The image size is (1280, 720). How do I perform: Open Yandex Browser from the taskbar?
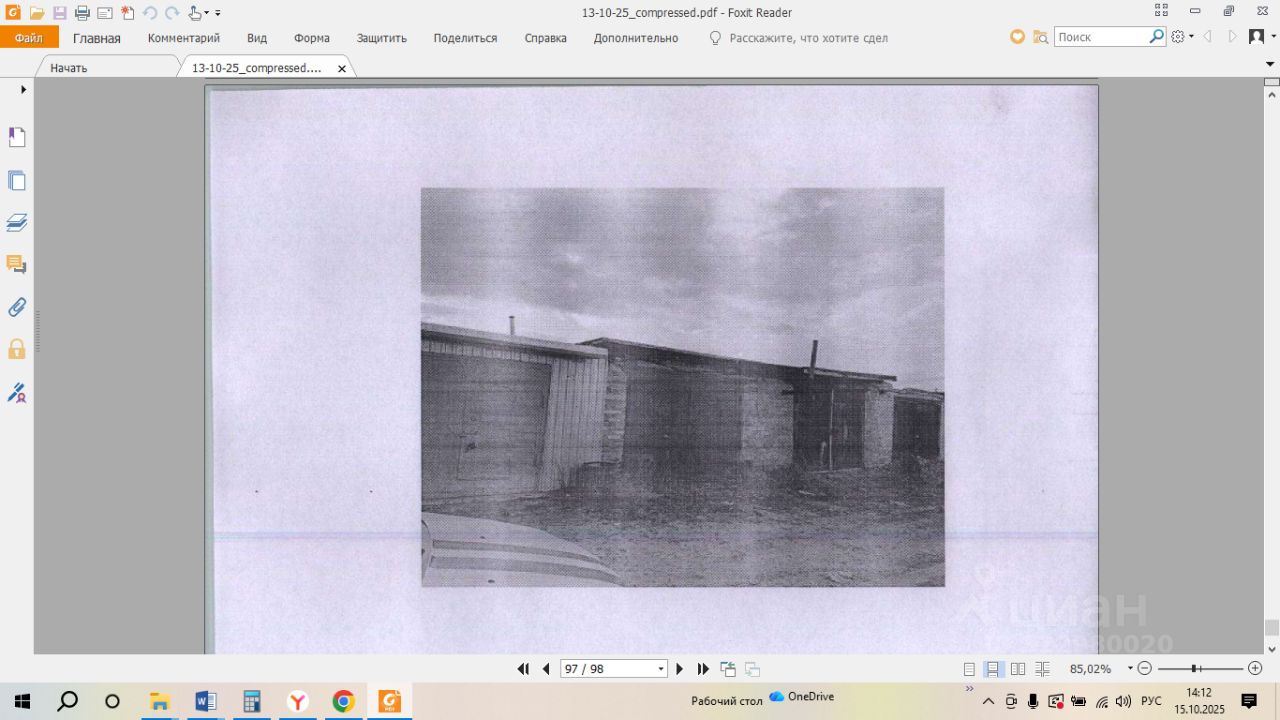click(298, 701)
